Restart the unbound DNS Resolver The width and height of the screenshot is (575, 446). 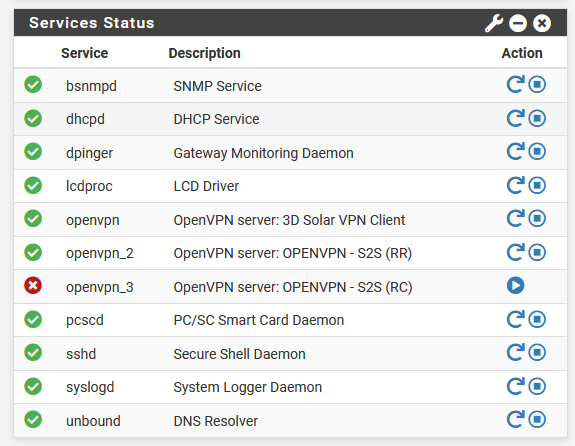516,419
